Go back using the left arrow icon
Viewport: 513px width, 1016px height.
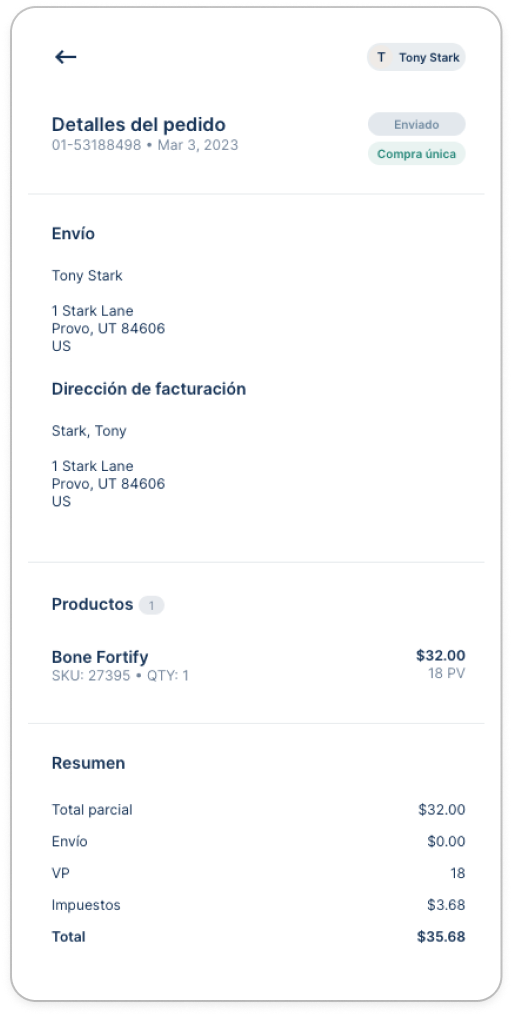(x=65, y=57)
